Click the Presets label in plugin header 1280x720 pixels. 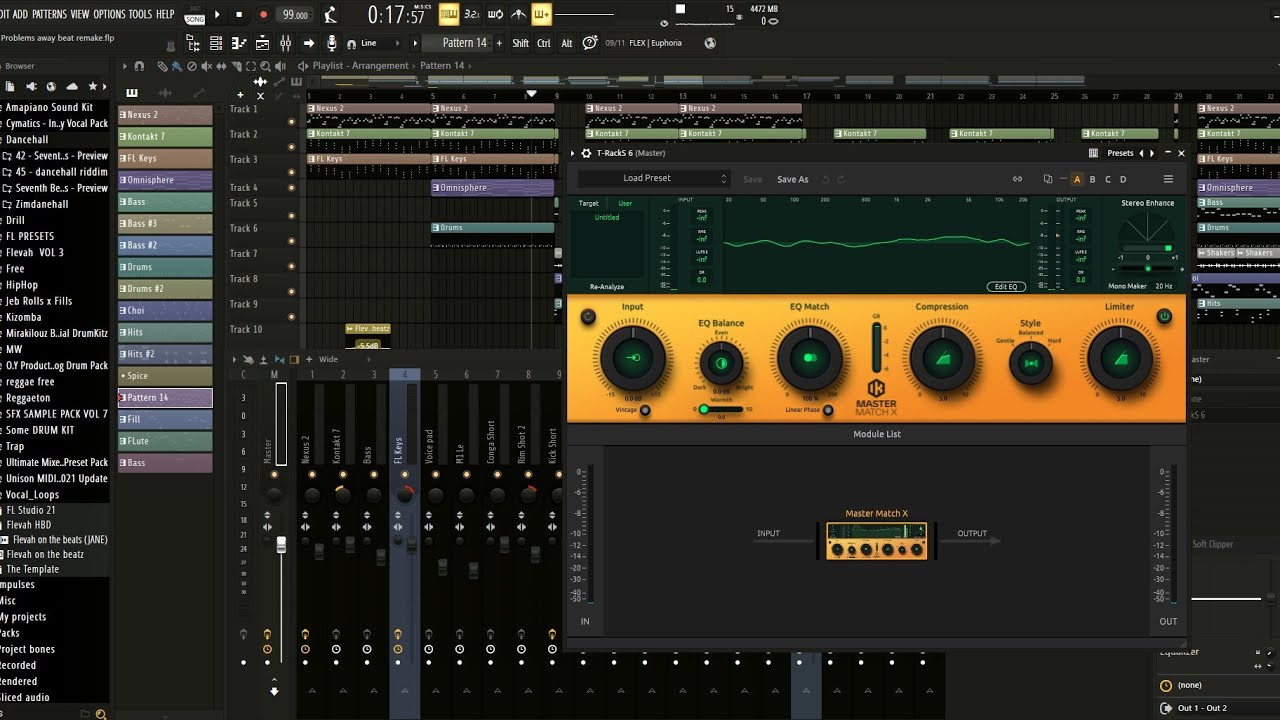(1121, 153)
